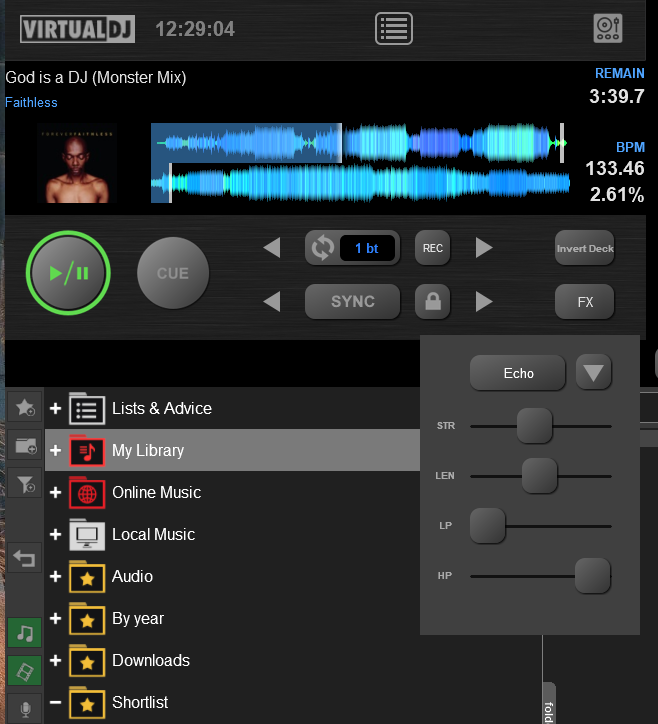
Task: Open the browser list view icon
Action: coord(393,29)
